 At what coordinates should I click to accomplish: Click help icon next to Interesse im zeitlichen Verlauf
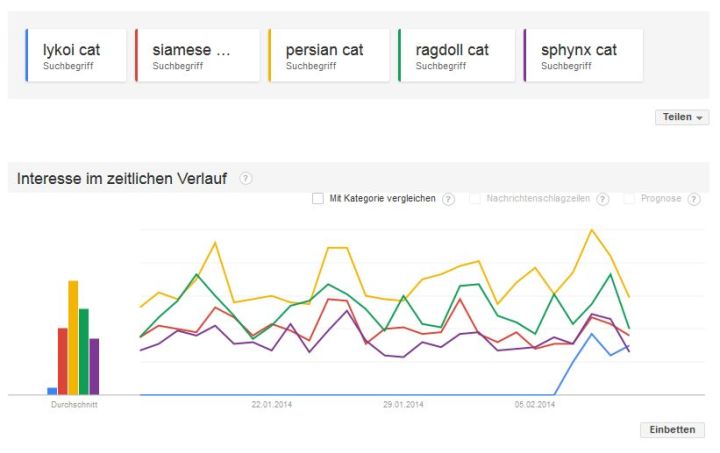click(x=246, y=179)
